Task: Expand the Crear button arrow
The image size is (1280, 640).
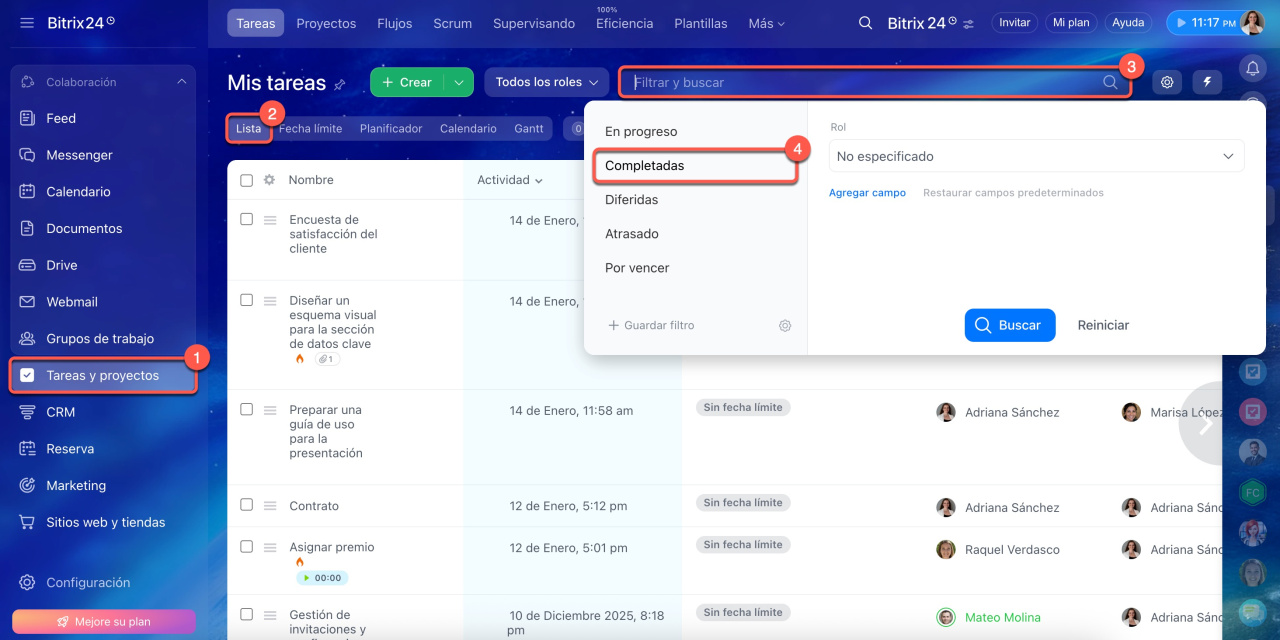Action: click(458, 82)
